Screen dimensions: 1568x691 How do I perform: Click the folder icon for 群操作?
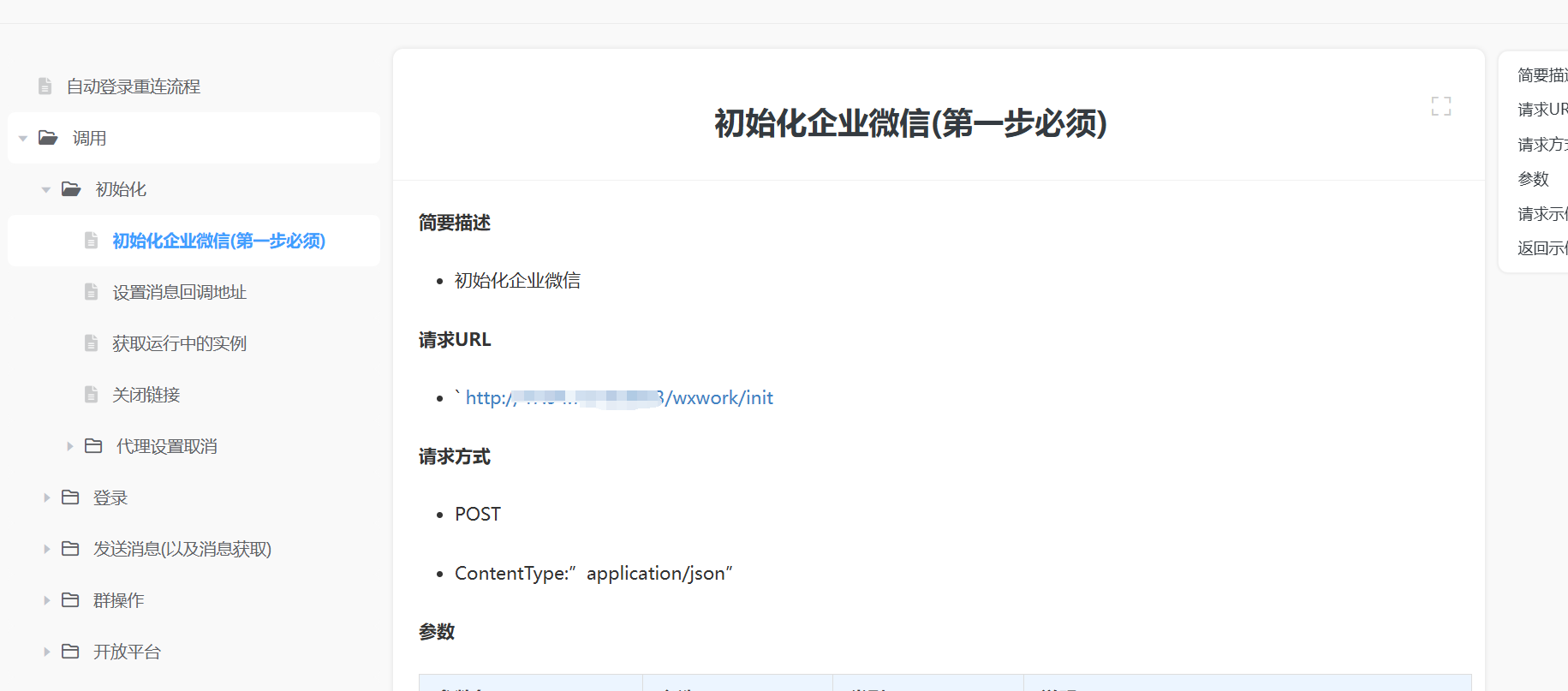tap(70, 599)
